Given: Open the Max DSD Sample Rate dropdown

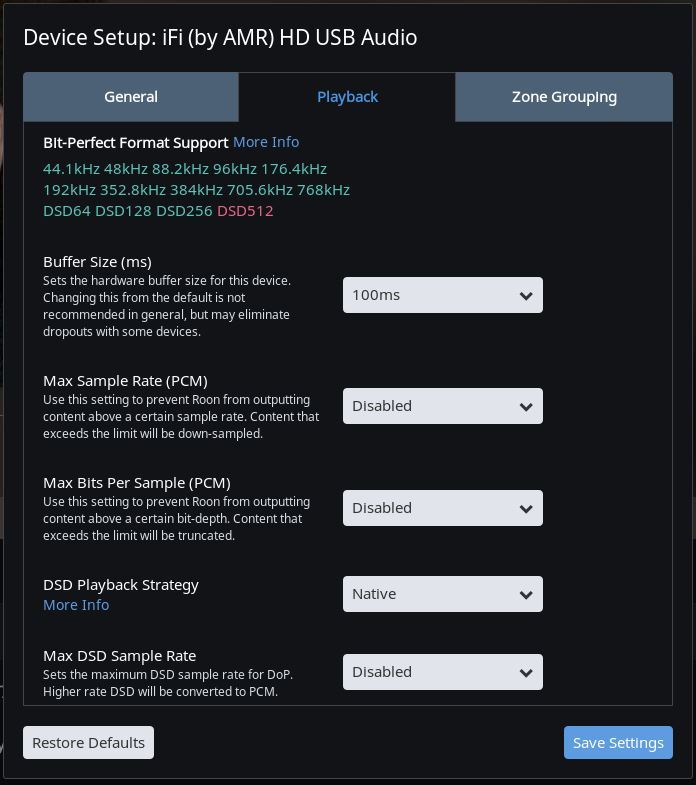Looking at the screenshot, I should [443, 672].
